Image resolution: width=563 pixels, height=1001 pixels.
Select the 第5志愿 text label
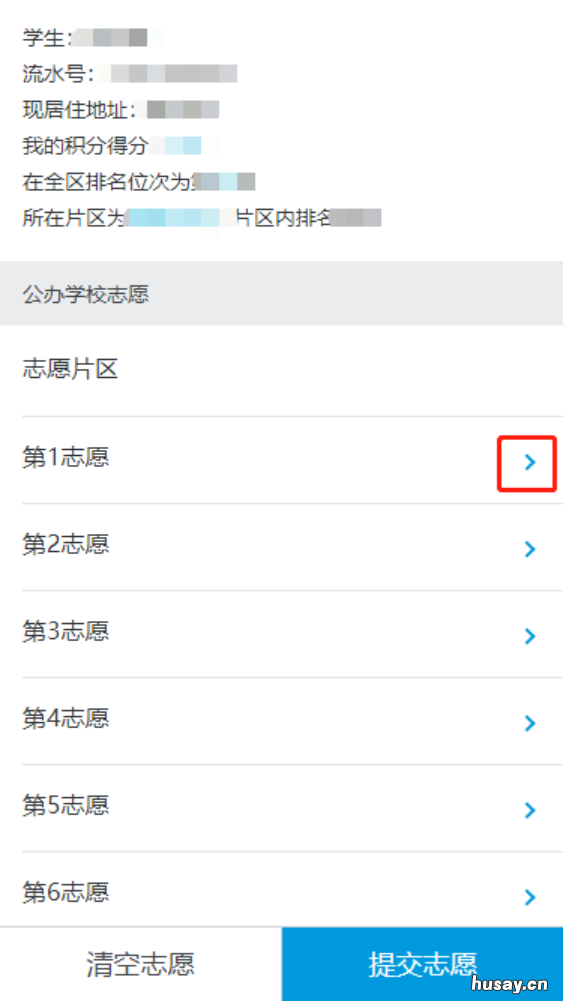point(66,805)
